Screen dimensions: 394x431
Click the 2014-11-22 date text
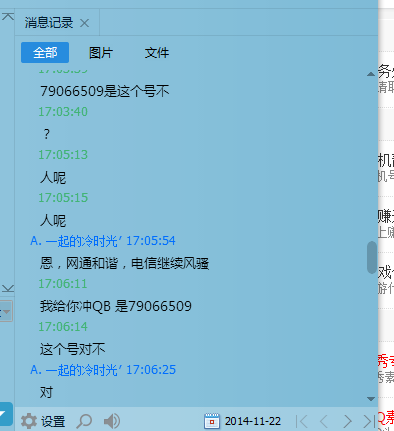click(253, 421)
